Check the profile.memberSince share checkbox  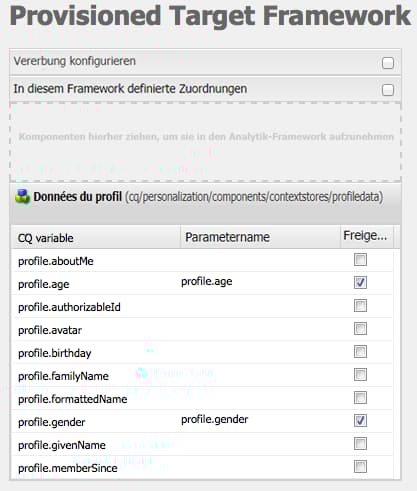pyautogui.click(x=360, y=466)
